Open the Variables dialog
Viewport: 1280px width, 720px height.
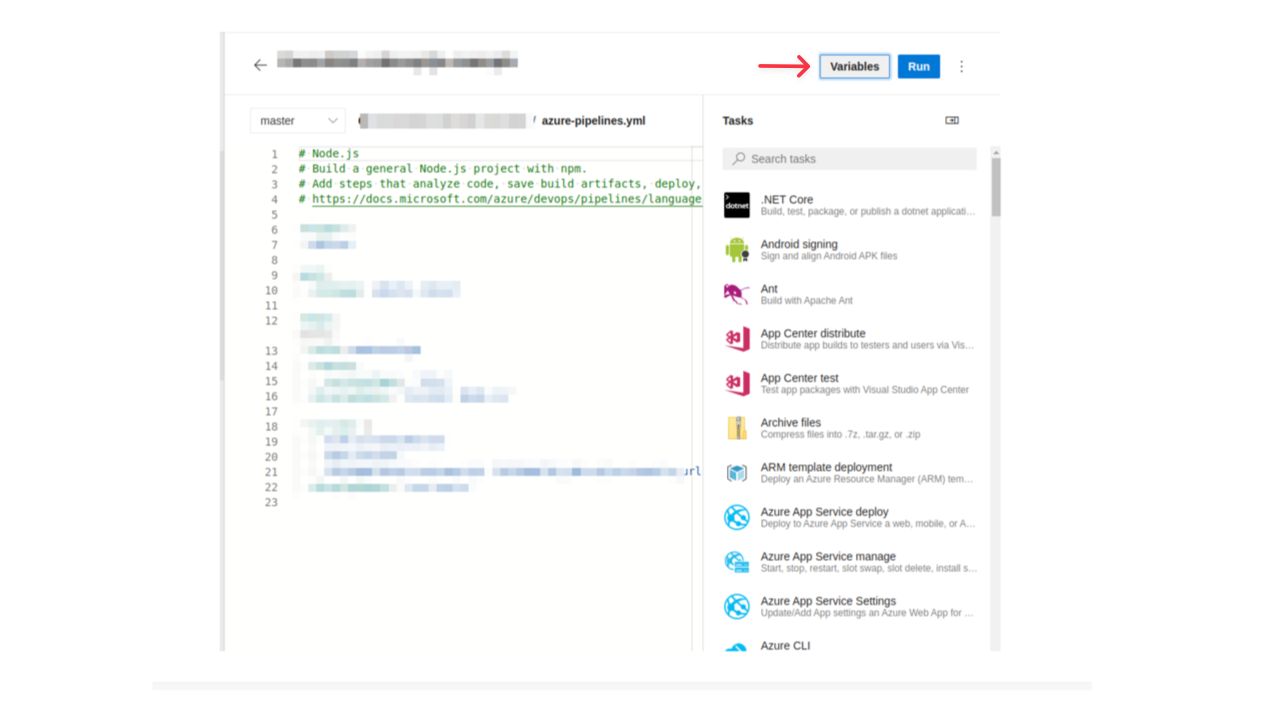pyautogui.click(x=854, y=66)
